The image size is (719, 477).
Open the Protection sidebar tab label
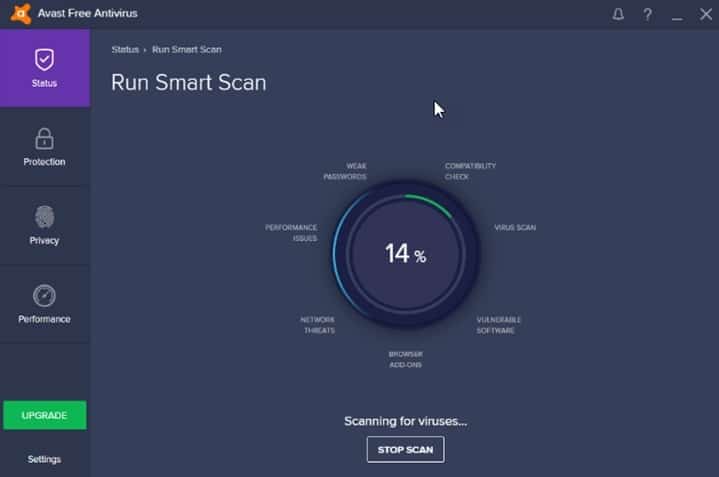(x=44, y=162)
